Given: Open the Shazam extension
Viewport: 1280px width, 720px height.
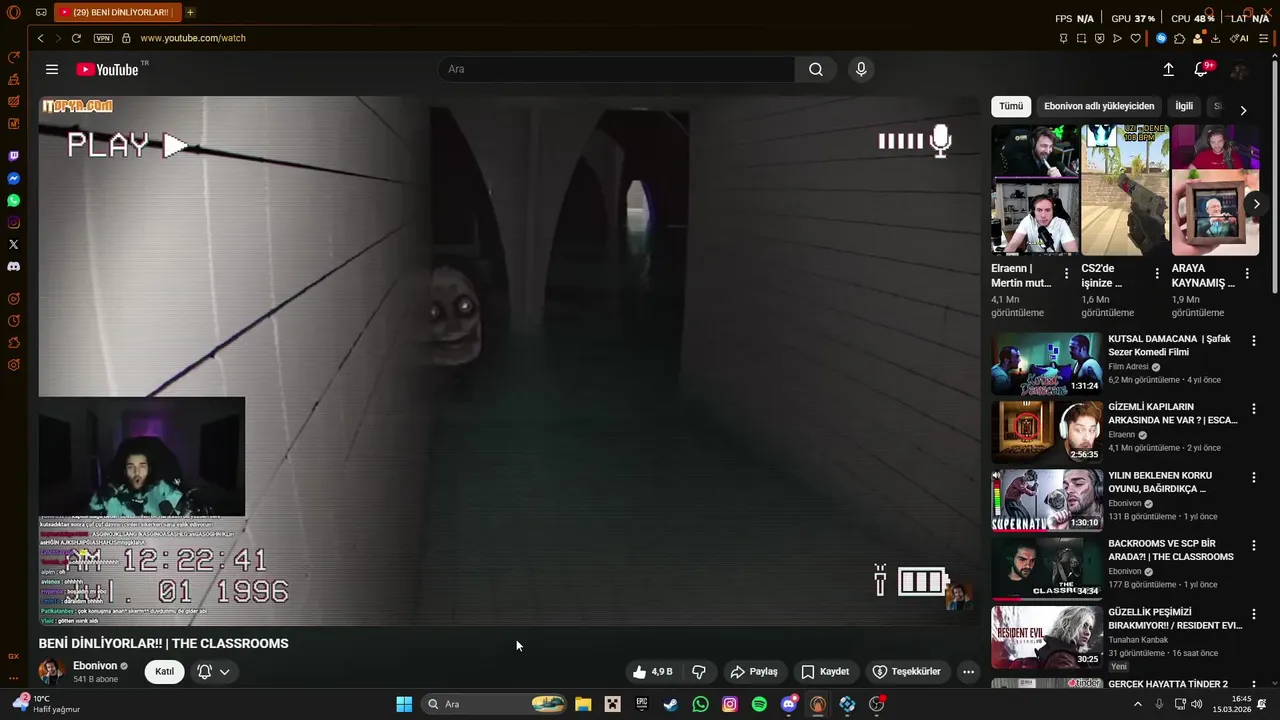Looking at the screenshot, I should pos(1161,38).
